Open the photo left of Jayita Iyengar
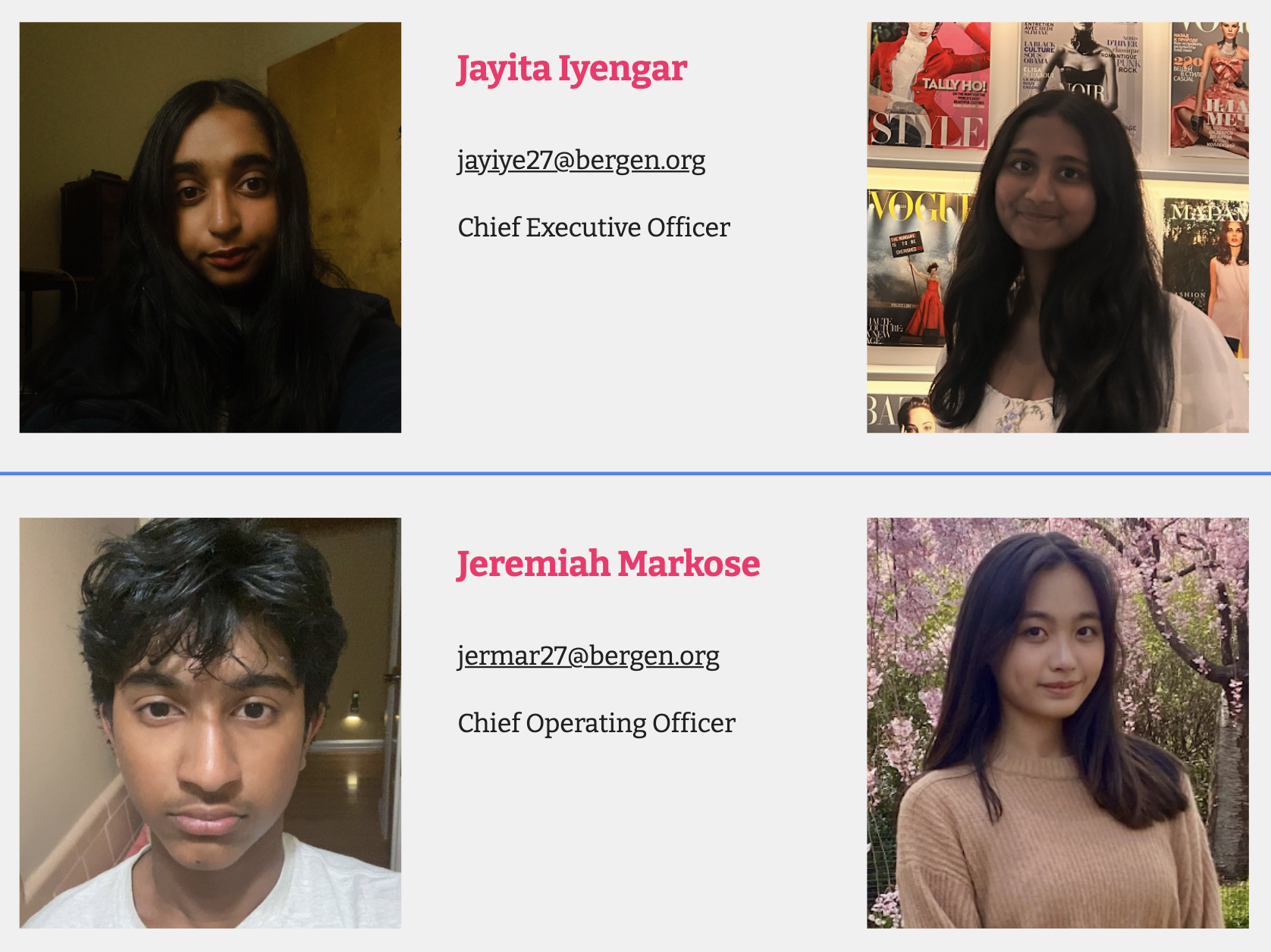1271x952 pixels. [210, 227]
